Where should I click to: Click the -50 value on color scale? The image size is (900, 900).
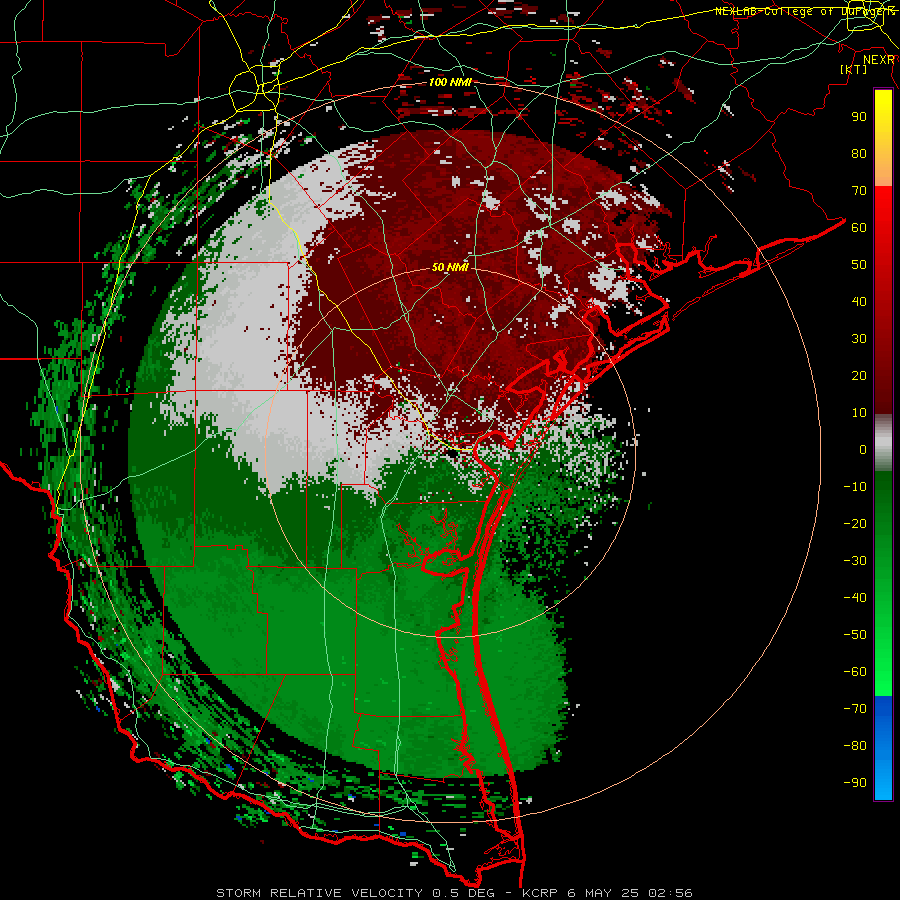855,634
